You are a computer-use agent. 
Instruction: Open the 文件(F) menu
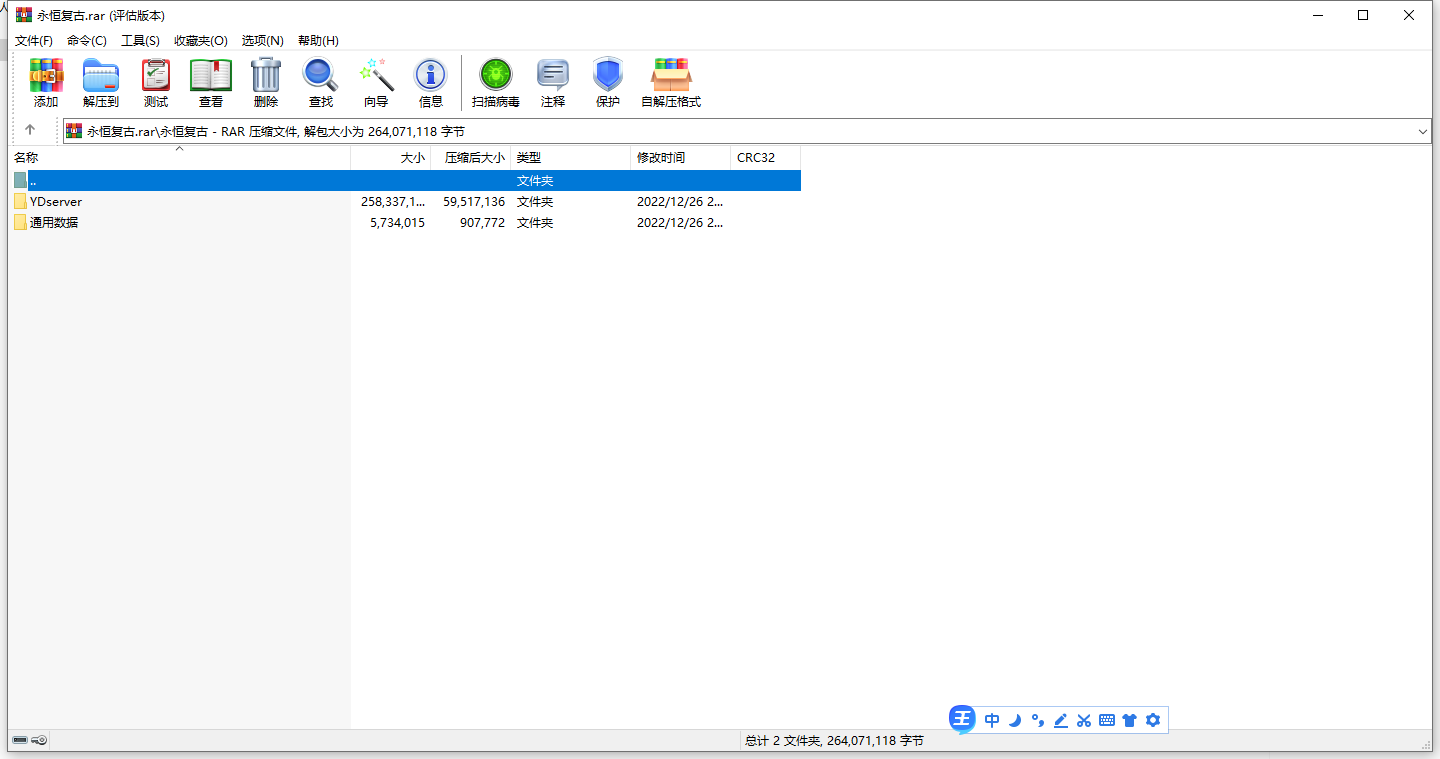tap(34, 41)
